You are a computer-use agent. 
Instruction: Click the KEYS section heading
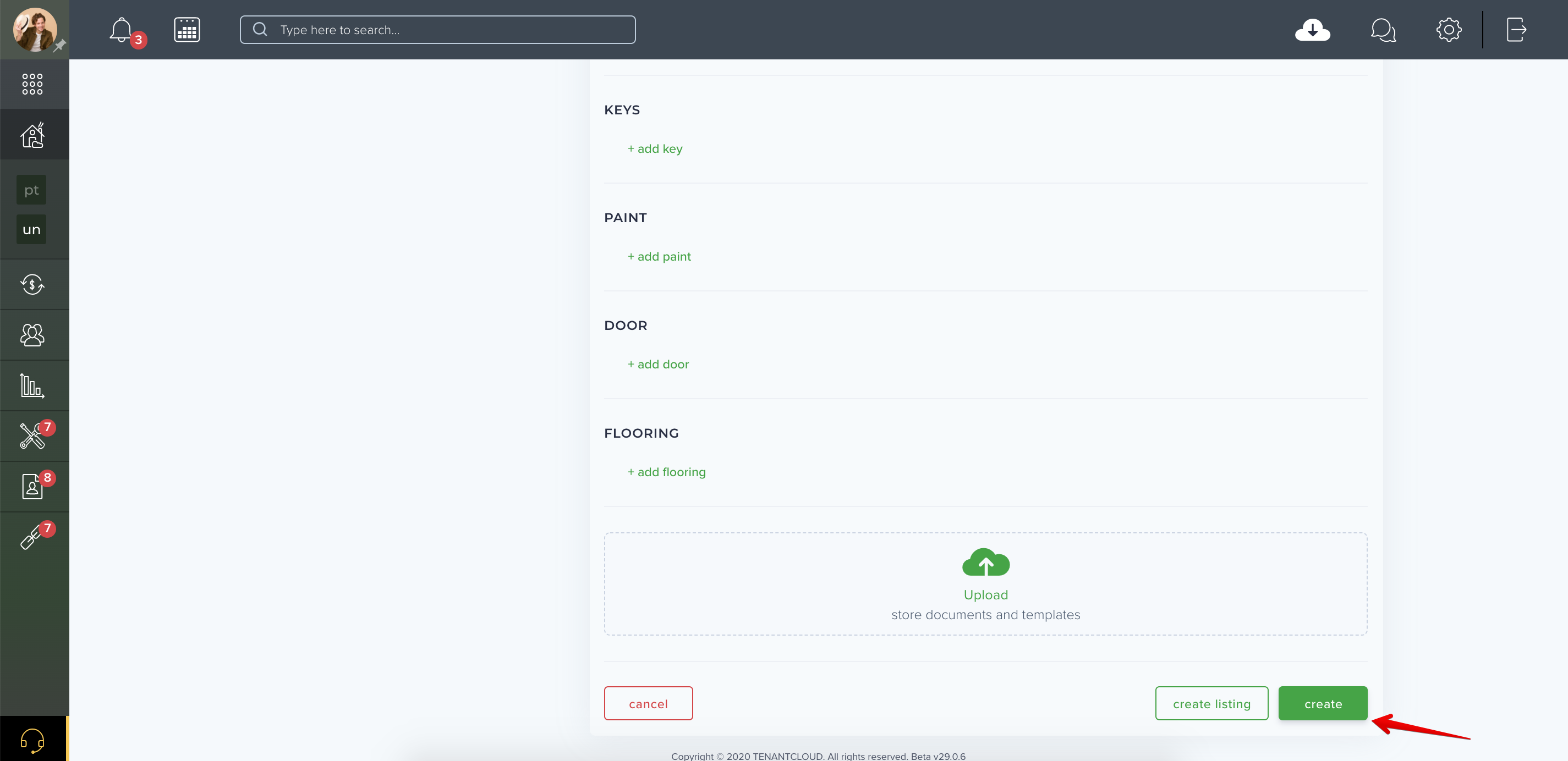pyautogui.click(x=622, y=109)
